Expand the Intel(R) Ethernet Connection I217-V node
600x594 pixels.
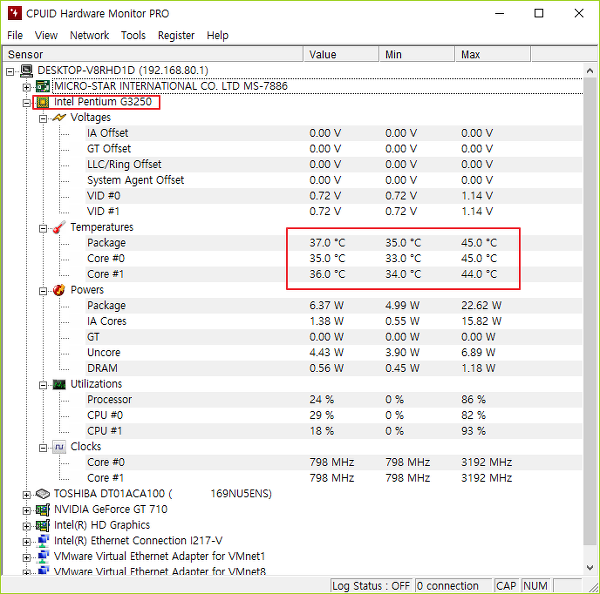click(26, 542)
